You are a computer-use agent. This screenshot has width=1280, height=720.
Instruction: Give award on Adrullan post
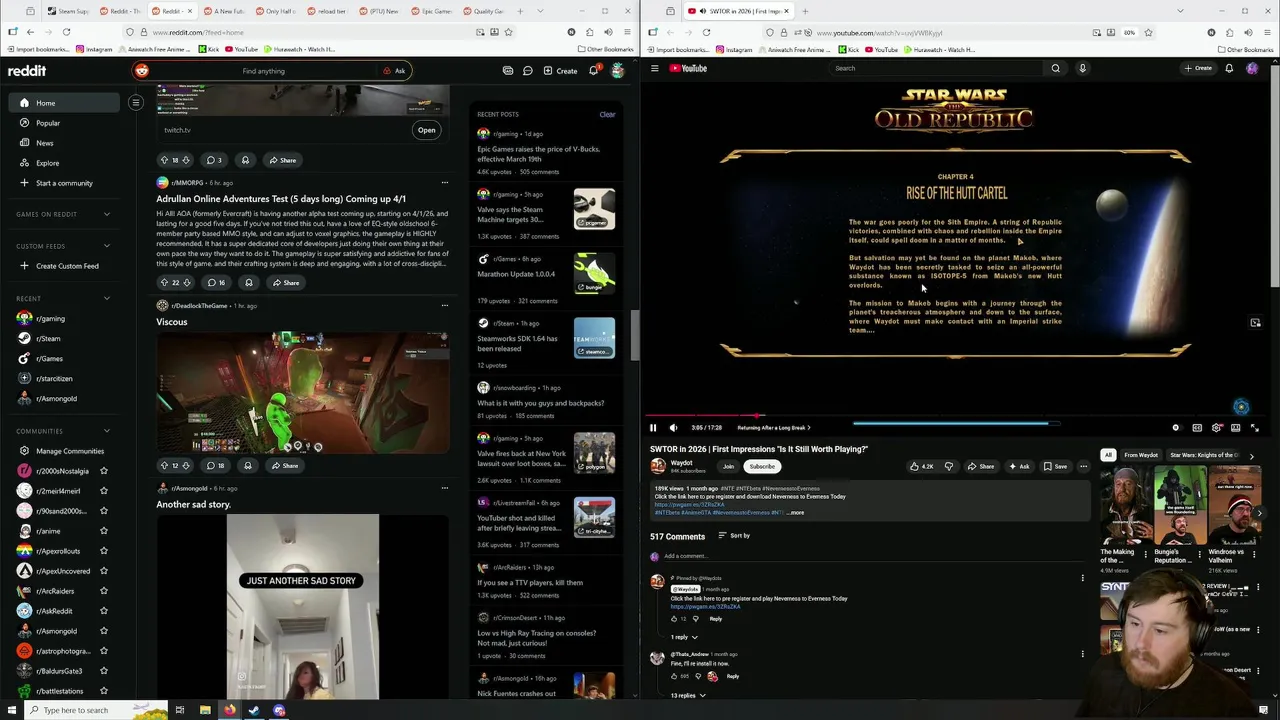[249, 283]
